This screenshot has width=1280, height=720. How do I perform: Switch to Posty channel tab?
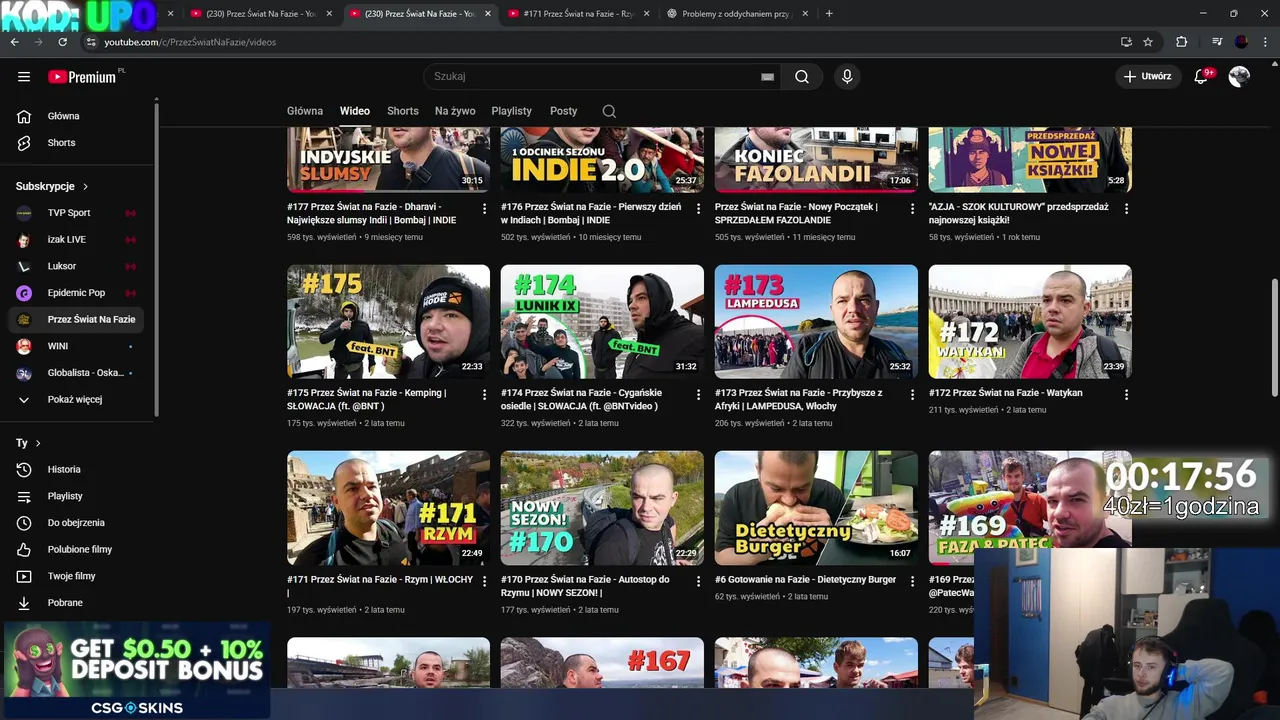pos(563,111)
